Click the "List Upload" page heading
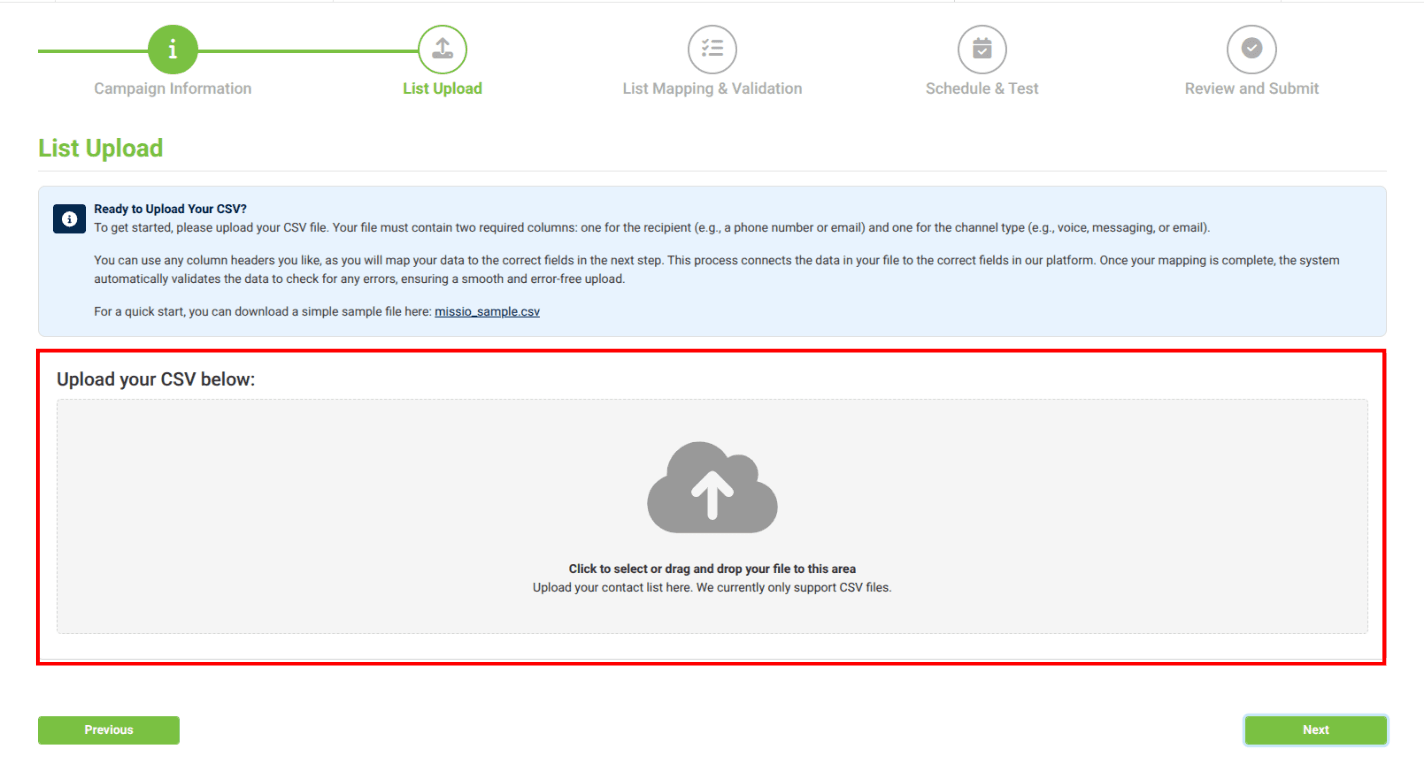 tap(100, 148)
